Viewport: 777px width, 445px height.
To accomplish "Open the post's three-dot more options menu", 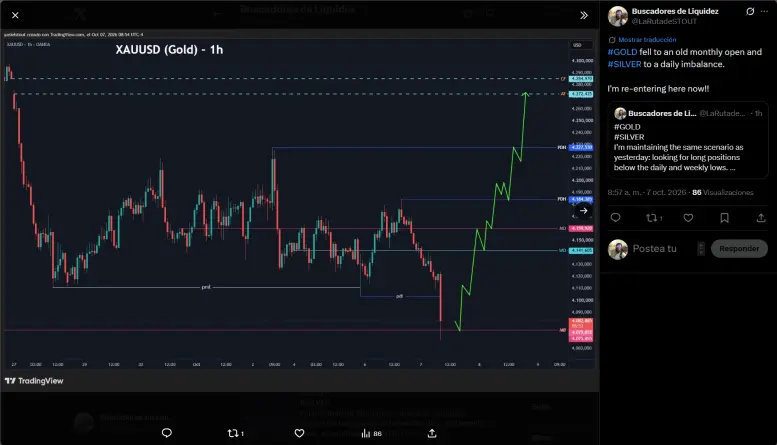I will click(764, 11).
